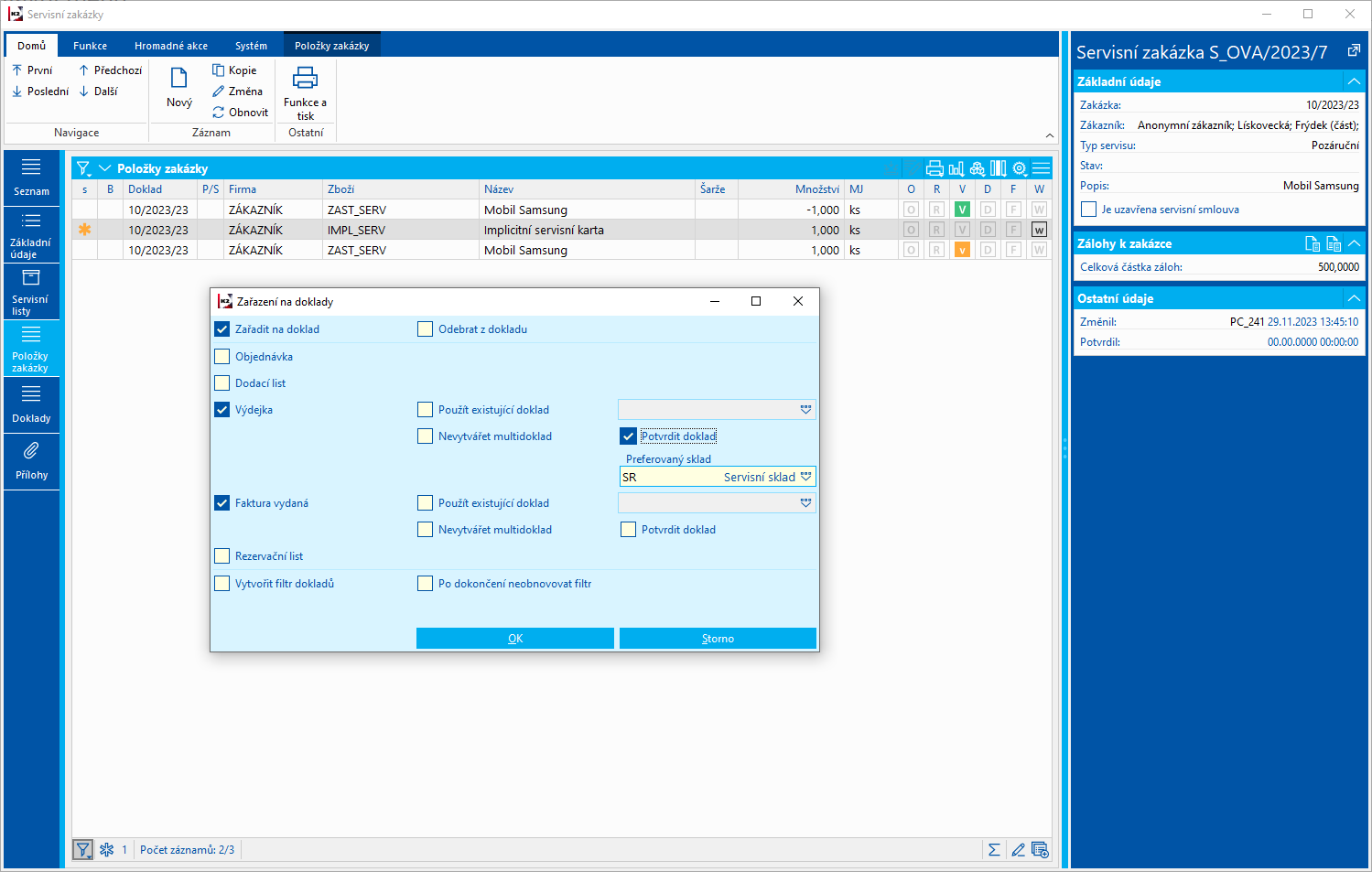Tick the Rezervační list checkbox
This screenshot has width=1372, height=872.
(222, 556)
